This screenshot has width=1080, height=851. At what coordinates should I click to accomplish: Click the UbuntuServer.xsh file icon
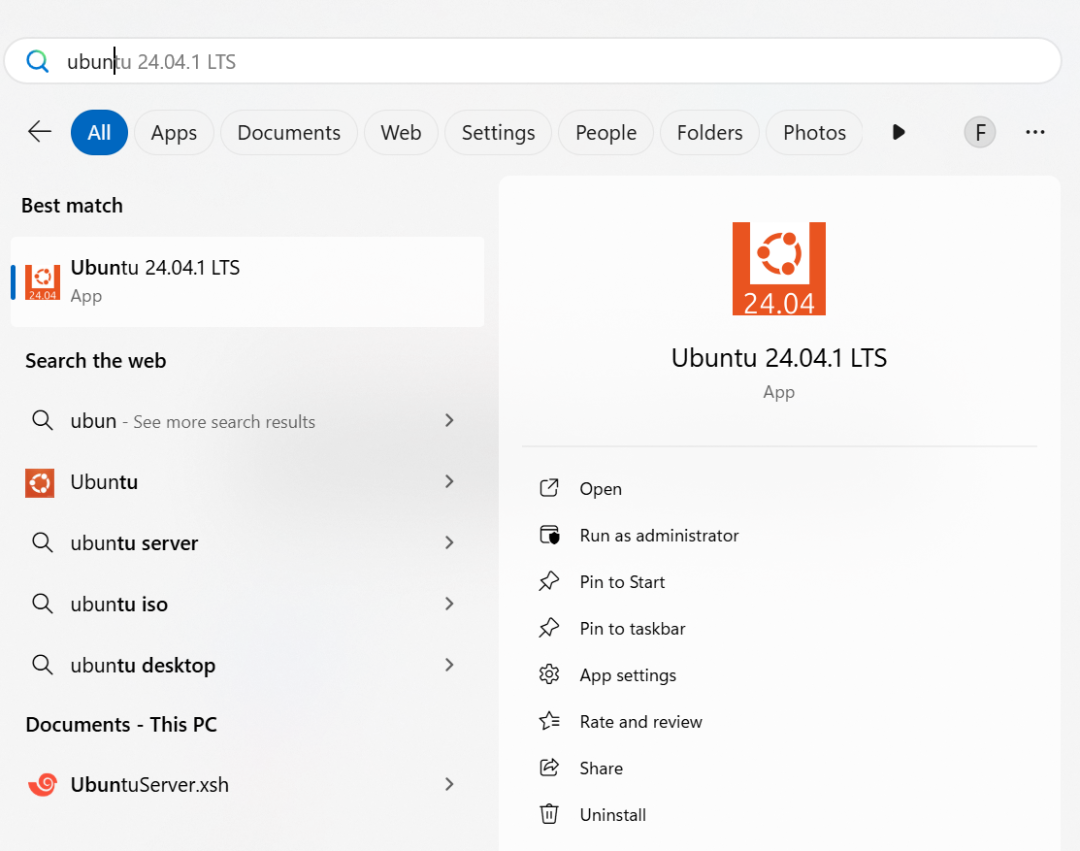pos(43,784)
